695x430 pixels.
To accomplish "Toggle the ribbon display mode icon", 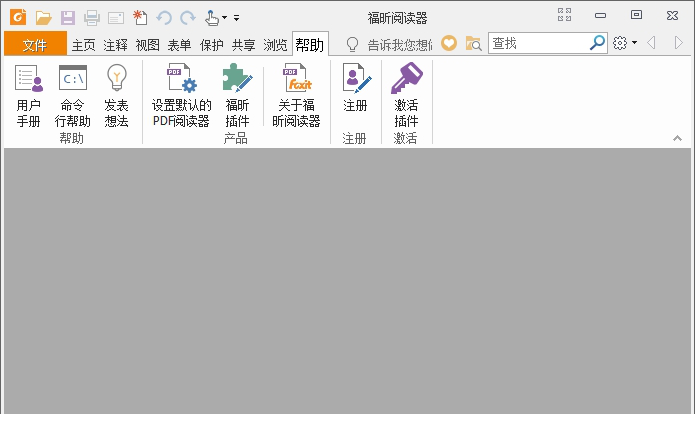I will 564,15.
